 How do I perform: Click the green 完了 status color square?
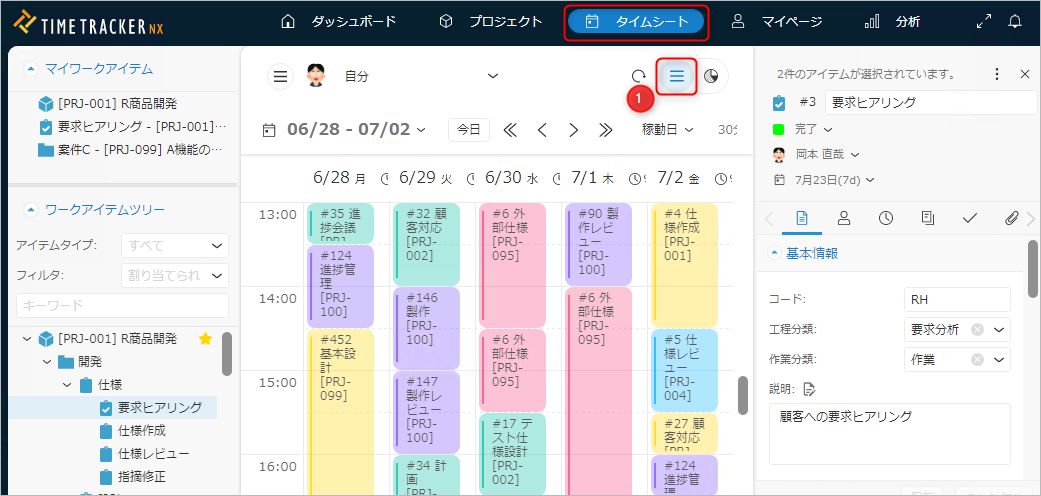click(779, 129)
